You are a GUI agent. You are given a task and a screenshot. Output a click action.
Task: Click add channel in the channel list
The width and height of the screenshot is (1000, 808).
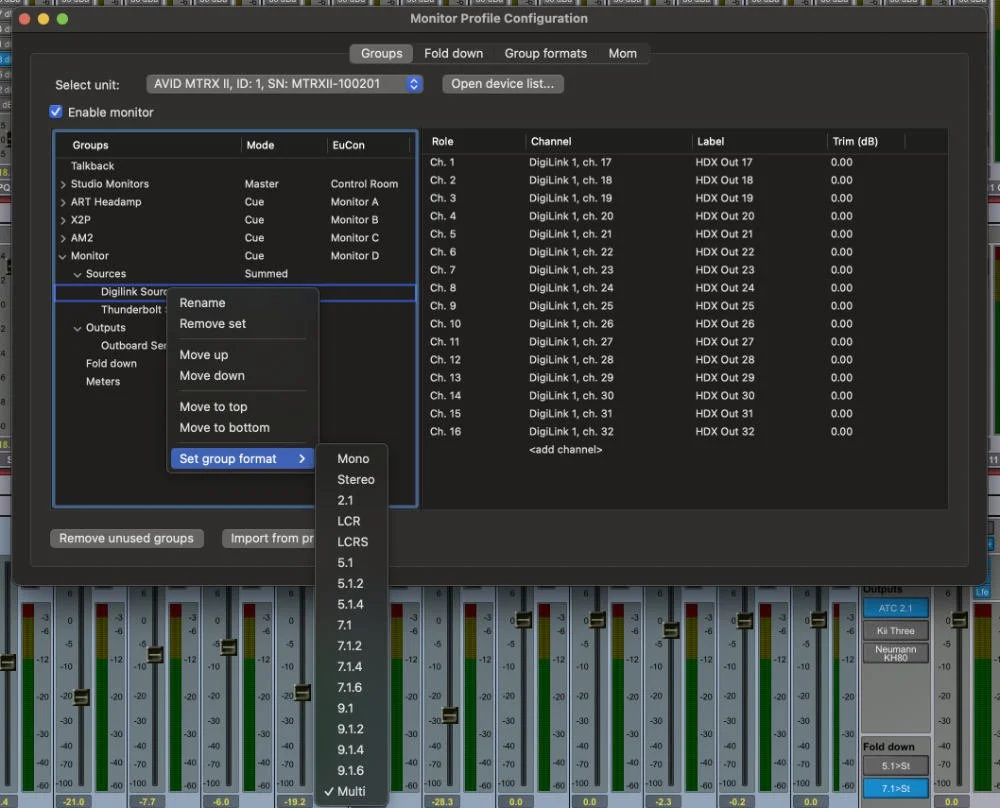coord(566,449)
